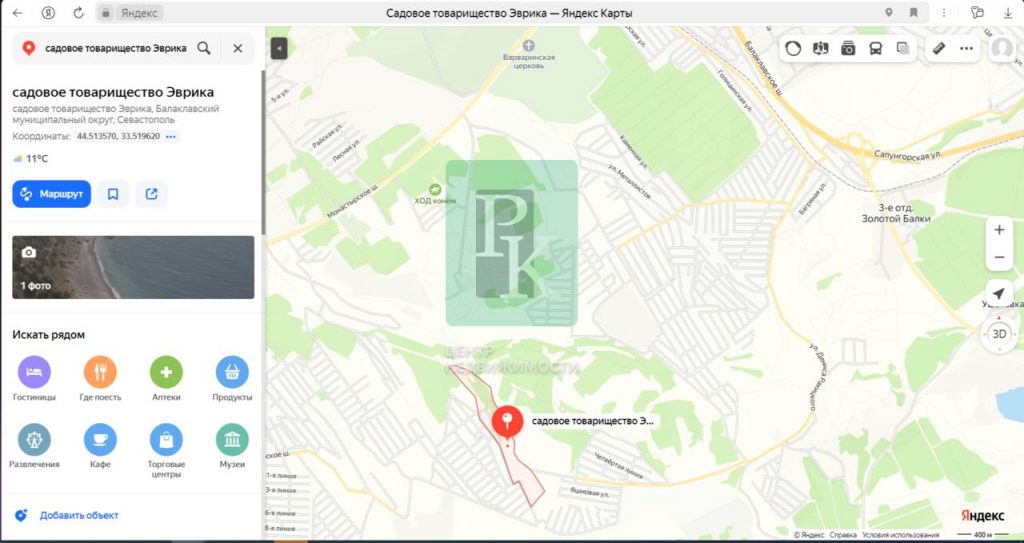
Task: Search nearby Где поесть
Action: (x=100, y=378)
